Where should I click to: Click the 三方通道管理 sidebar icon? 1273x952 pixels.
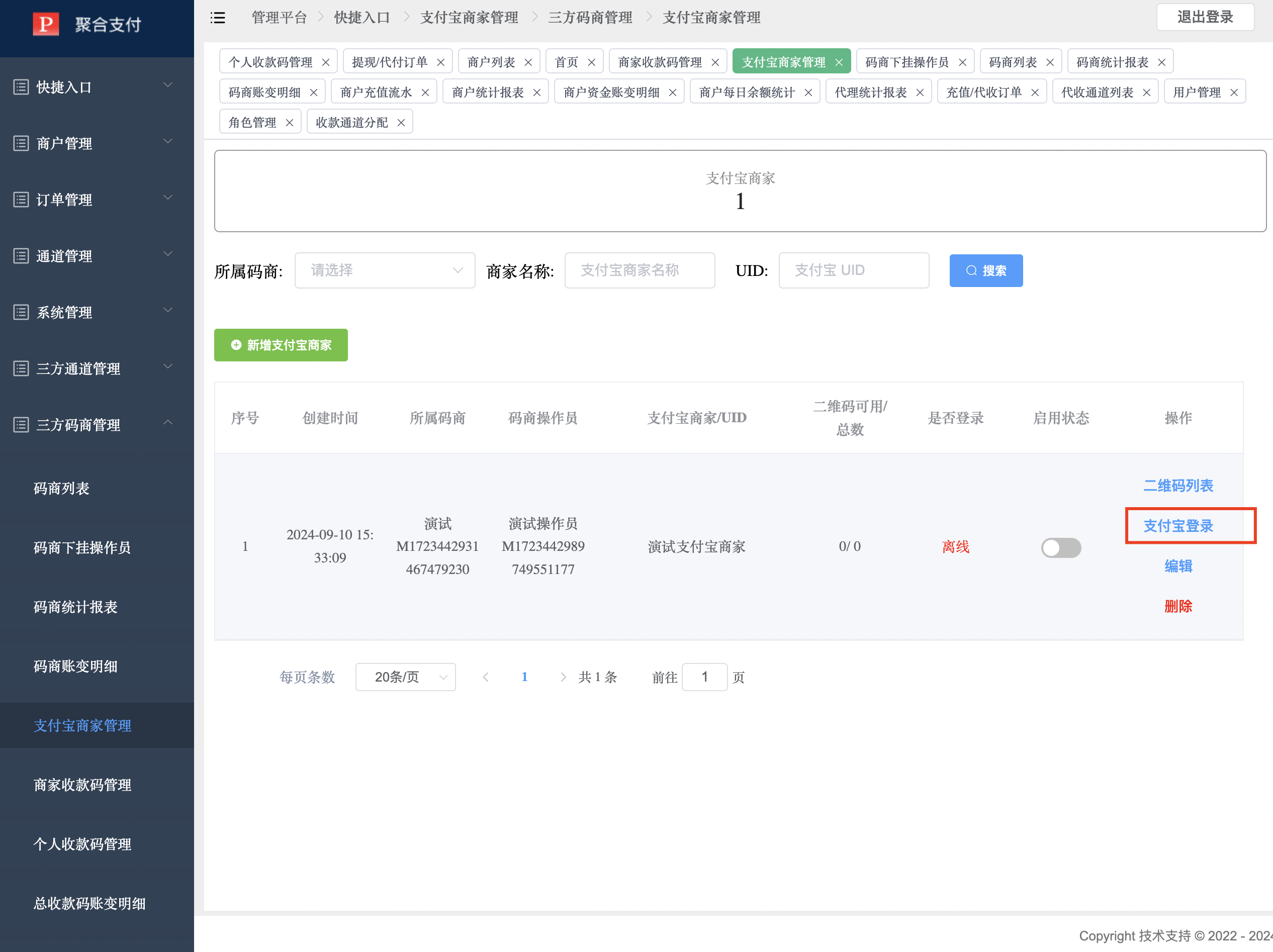click(21, 368)
